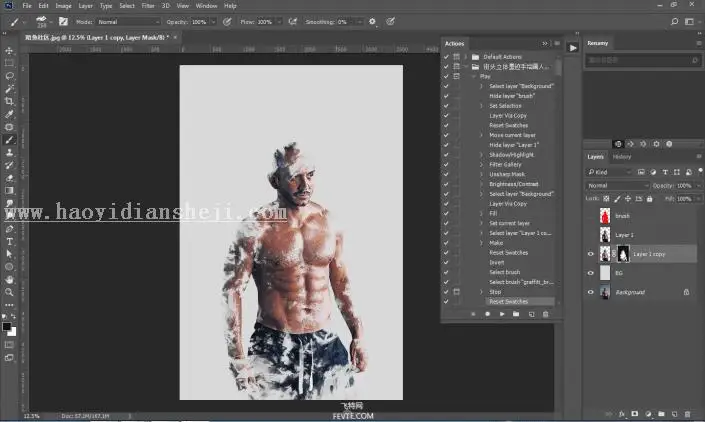The image size is (705, 422).
Task: Select the Eraser tool
Action: (9, 178)
